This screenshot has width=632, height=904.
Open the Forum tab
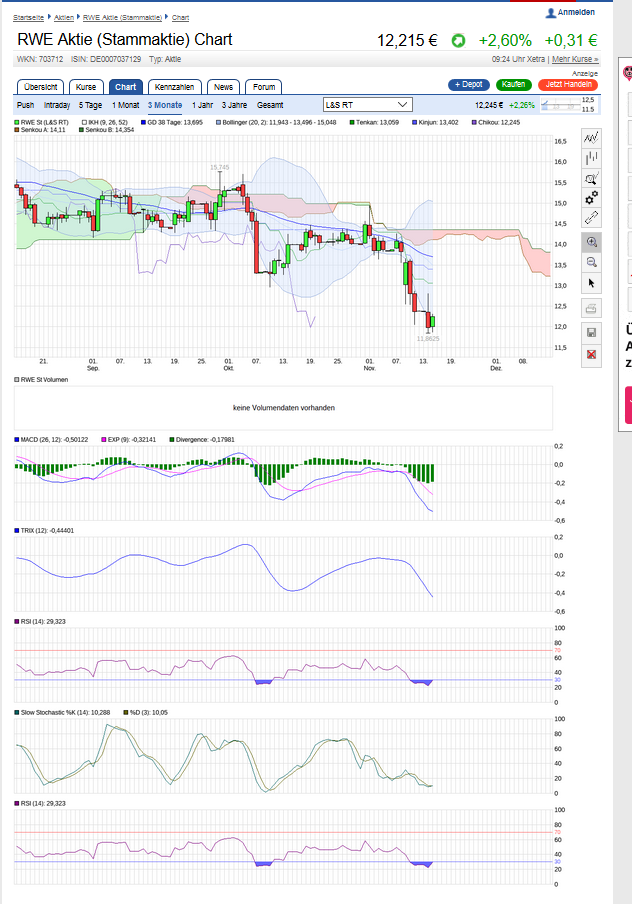[x=264, y=87]
